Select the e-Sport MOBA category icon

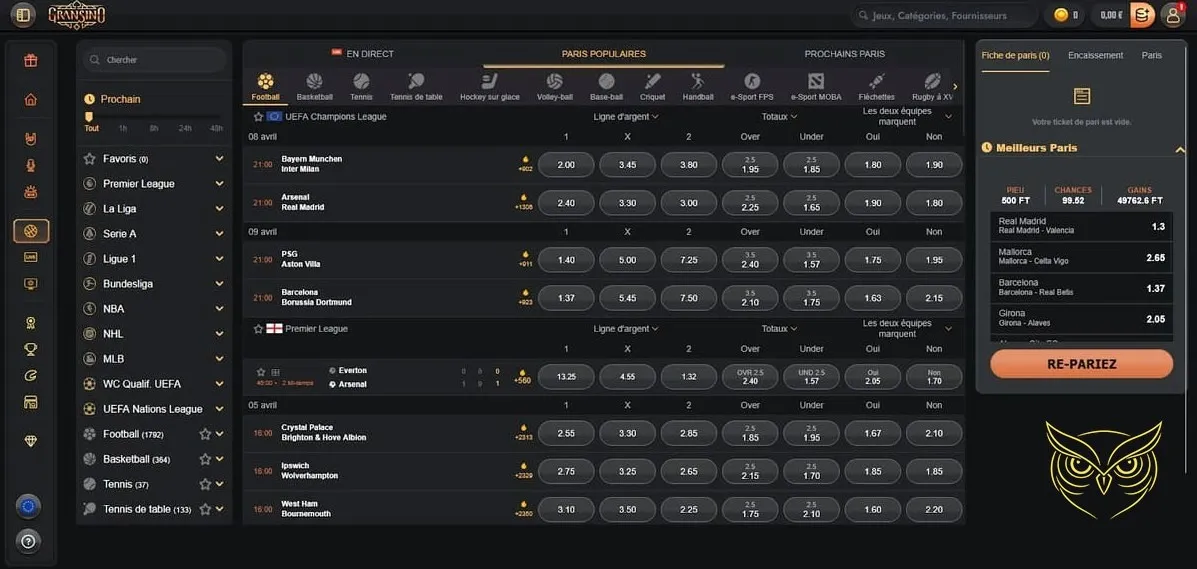coord(816,82)
